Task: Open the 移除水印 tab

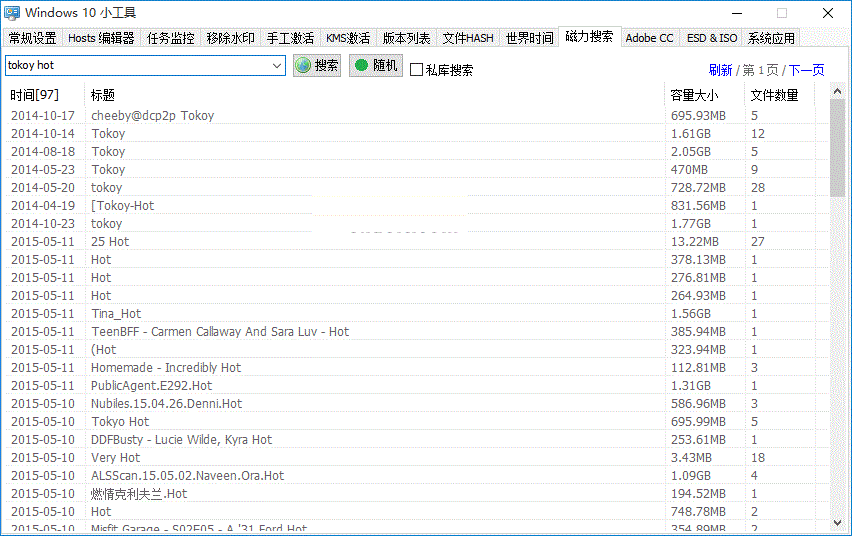Action: 230,38
